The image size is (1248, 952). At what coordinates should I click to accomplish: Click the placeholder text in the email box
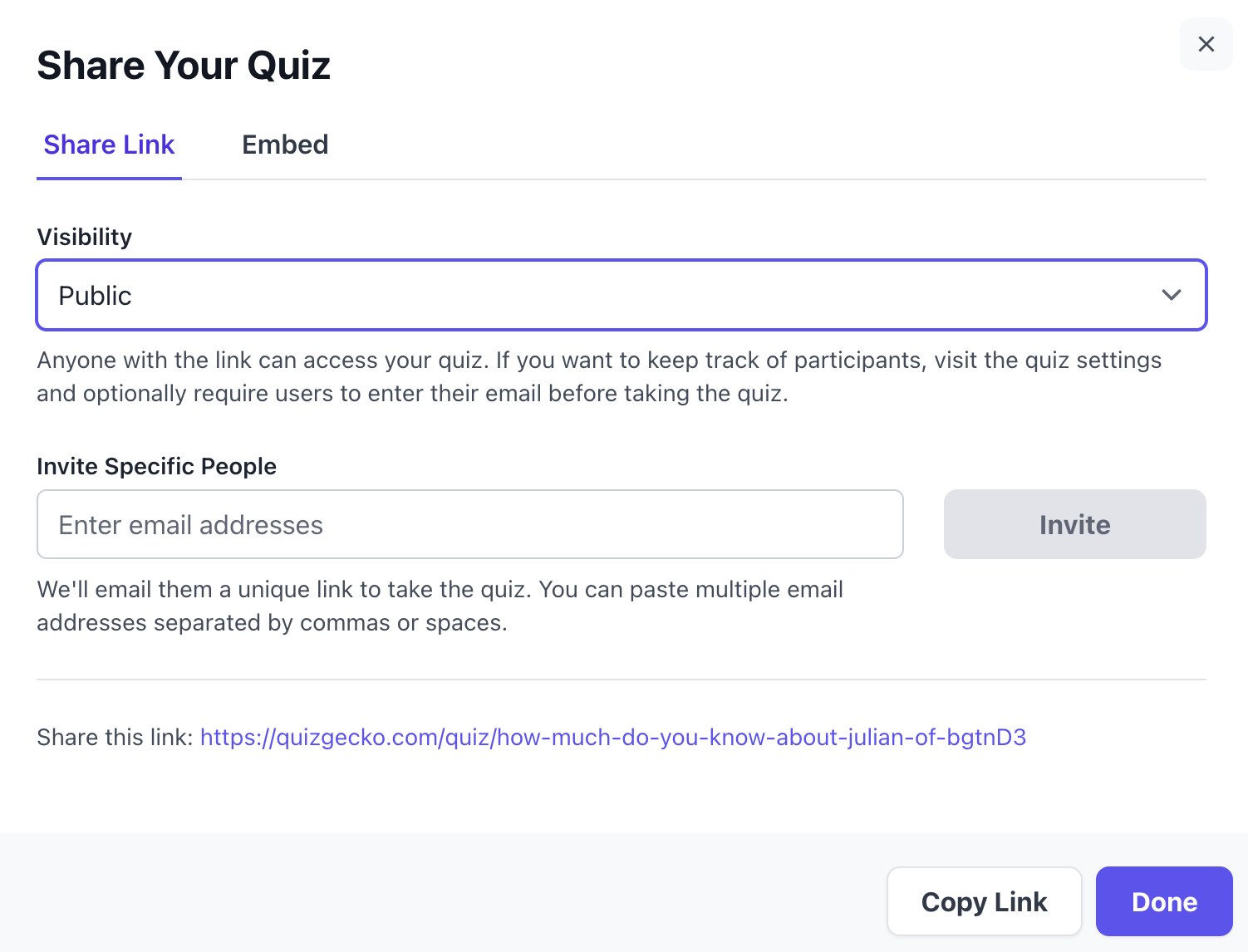click(190, 525)
